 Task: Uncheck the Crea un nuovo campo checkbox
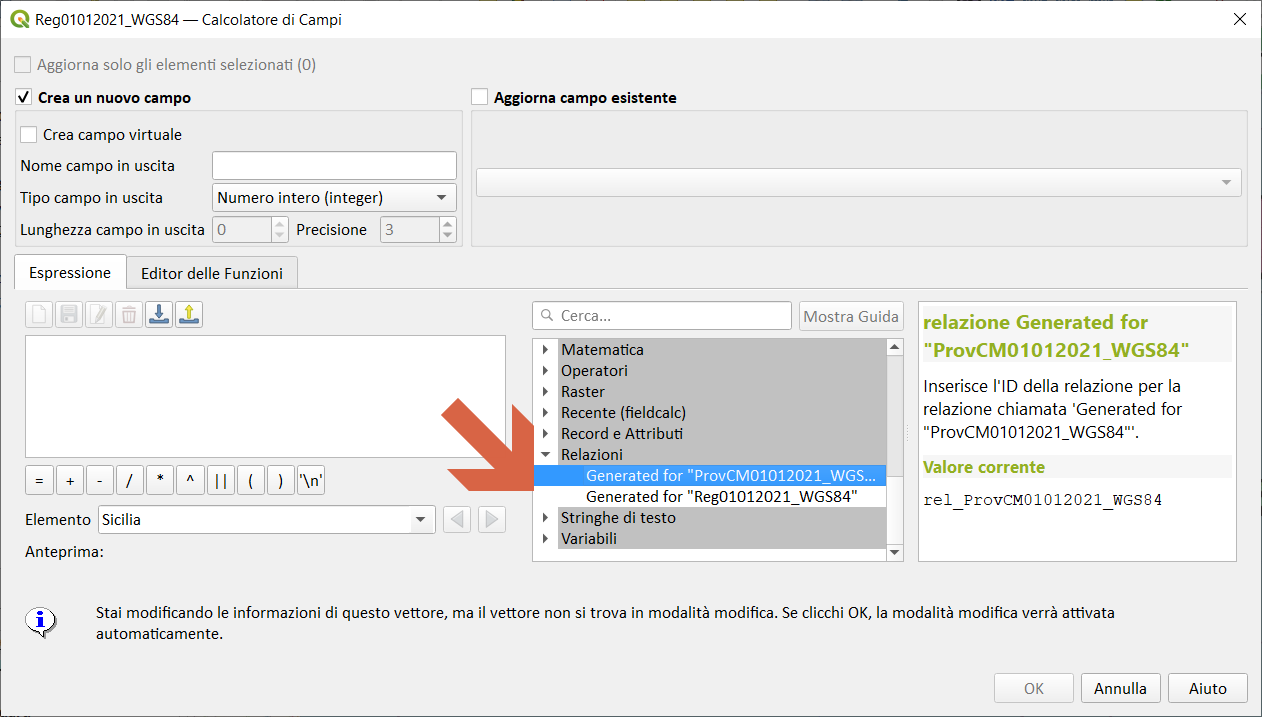[24, 98]
